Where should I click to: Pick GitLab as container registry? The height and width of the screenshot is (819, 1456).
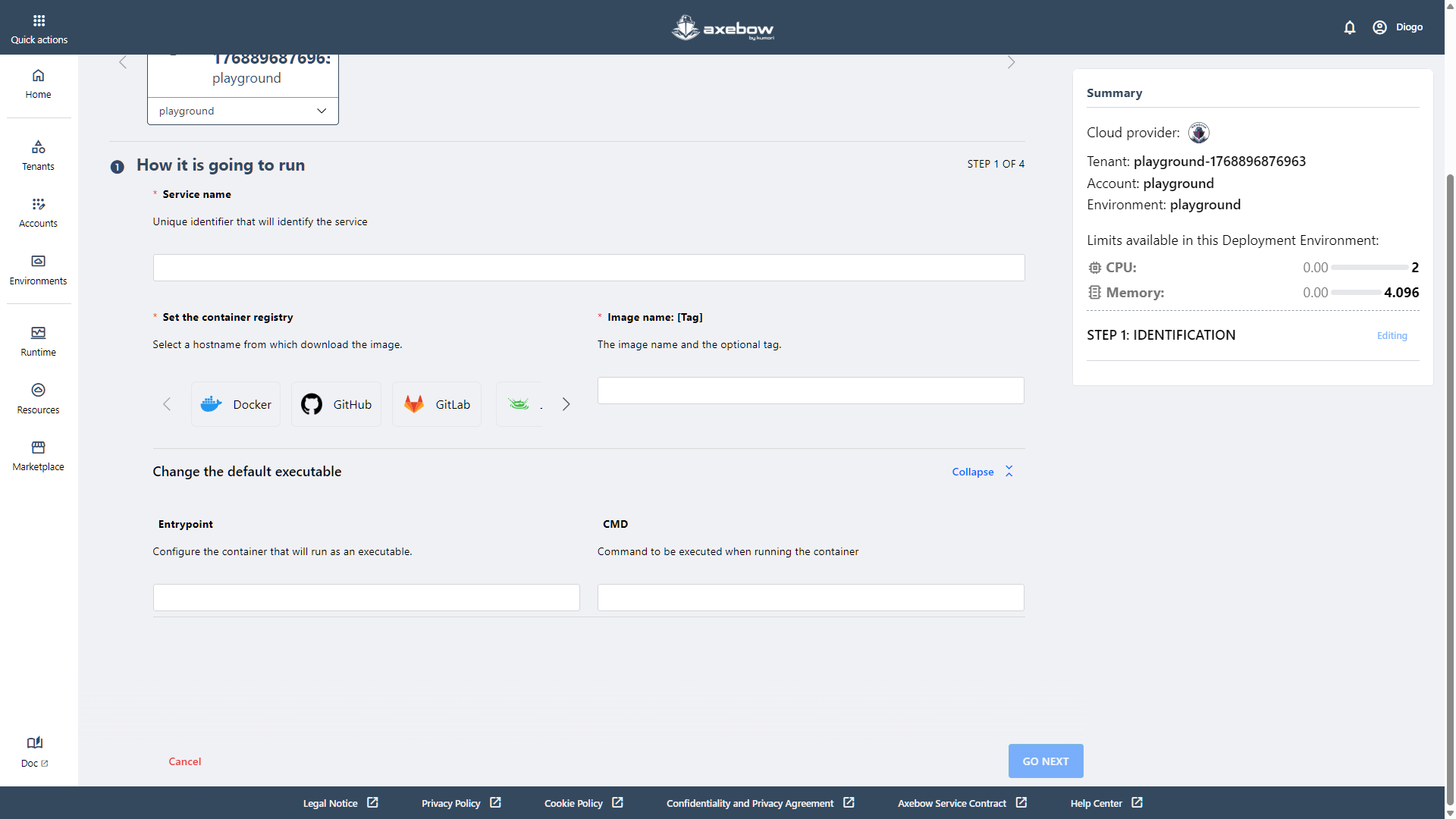pyautogui.click(x=437, y=404)
